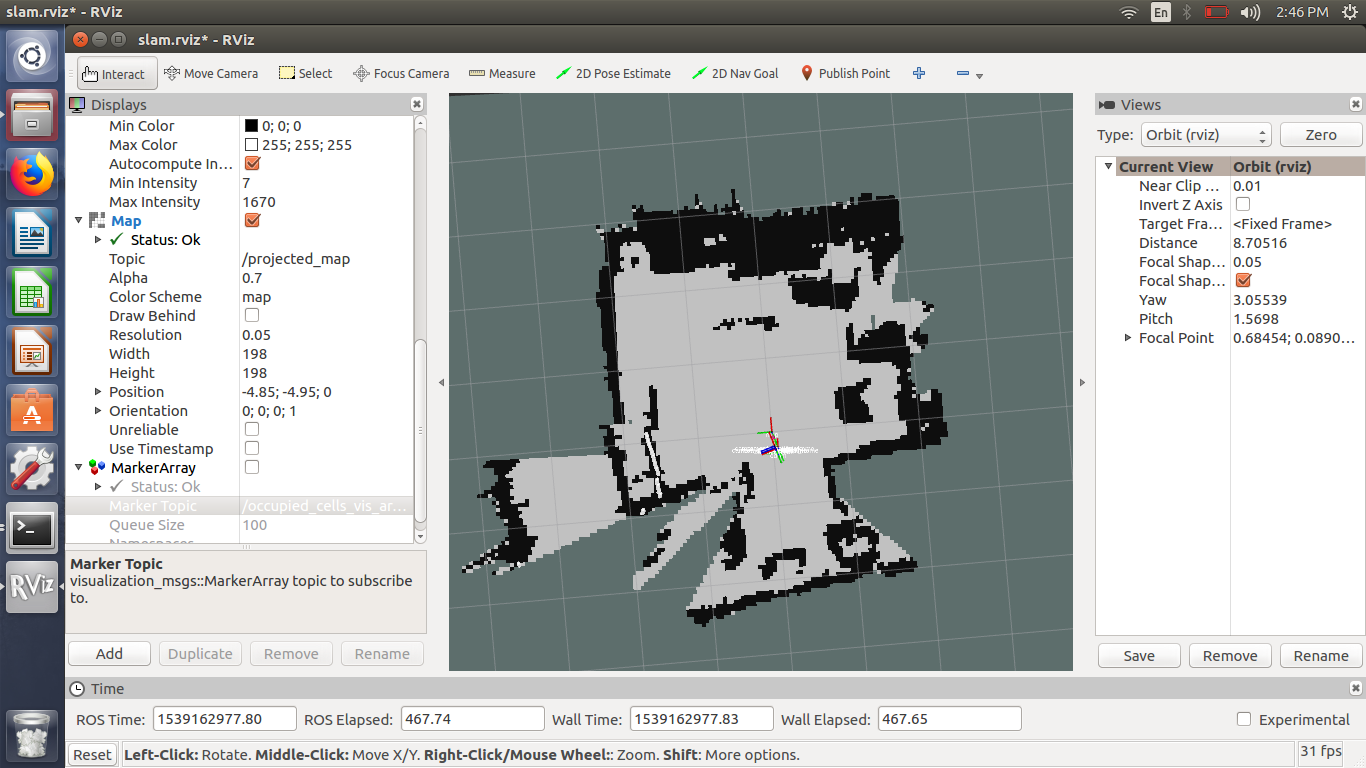Click the Remove view button
This screenshot has height=768, width=1366.
[x=1230, y=656]
